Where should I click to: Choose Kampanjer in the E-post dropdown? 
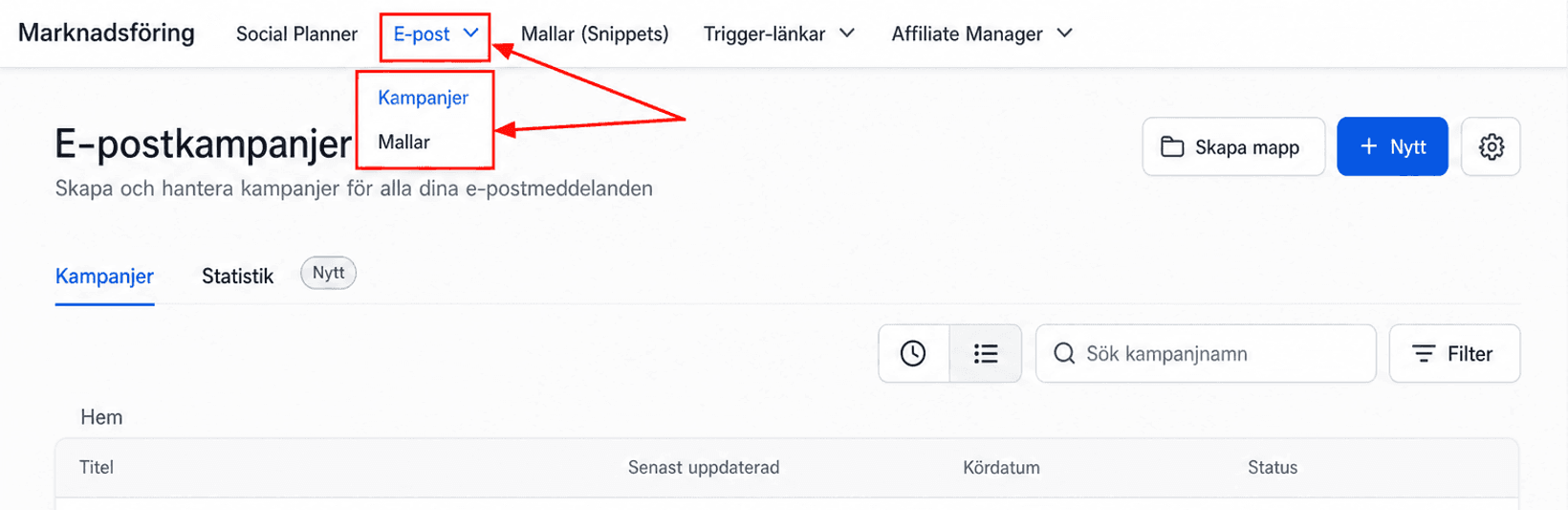pos(424,98)
